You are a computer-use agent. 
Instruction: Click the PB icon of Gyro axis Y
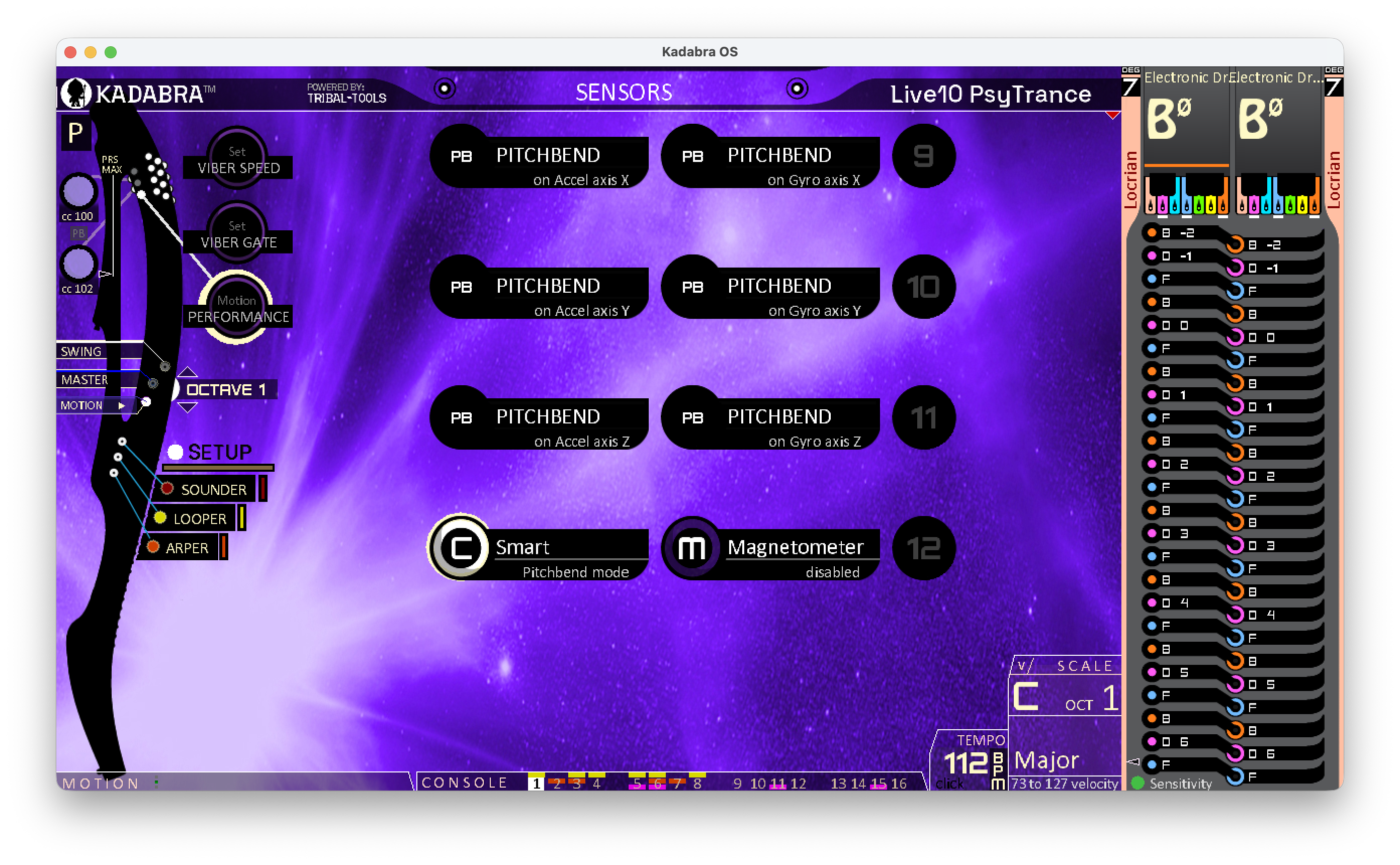[x=692, y=287]
